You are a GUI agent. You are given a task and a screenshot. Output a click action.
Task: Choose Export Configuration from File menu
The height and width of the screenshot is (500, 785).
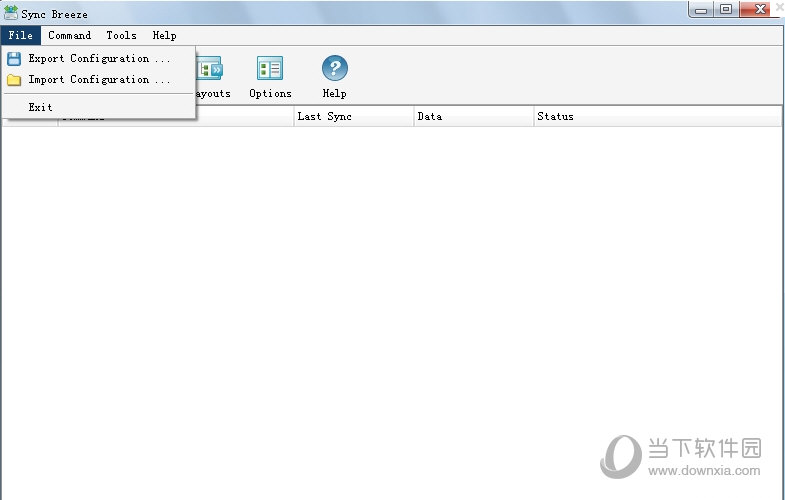[x=99, y=59]
